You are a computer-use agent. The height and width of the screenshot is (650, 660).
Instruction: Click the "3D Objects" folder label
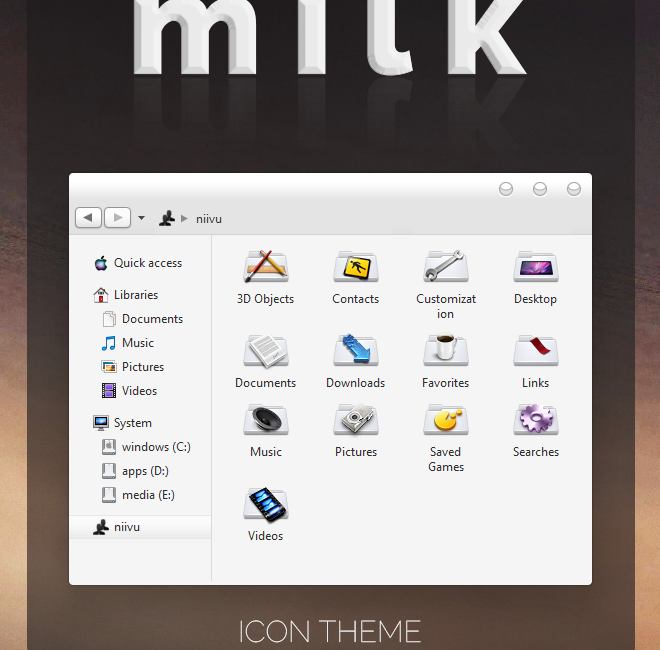click(266, 299)
